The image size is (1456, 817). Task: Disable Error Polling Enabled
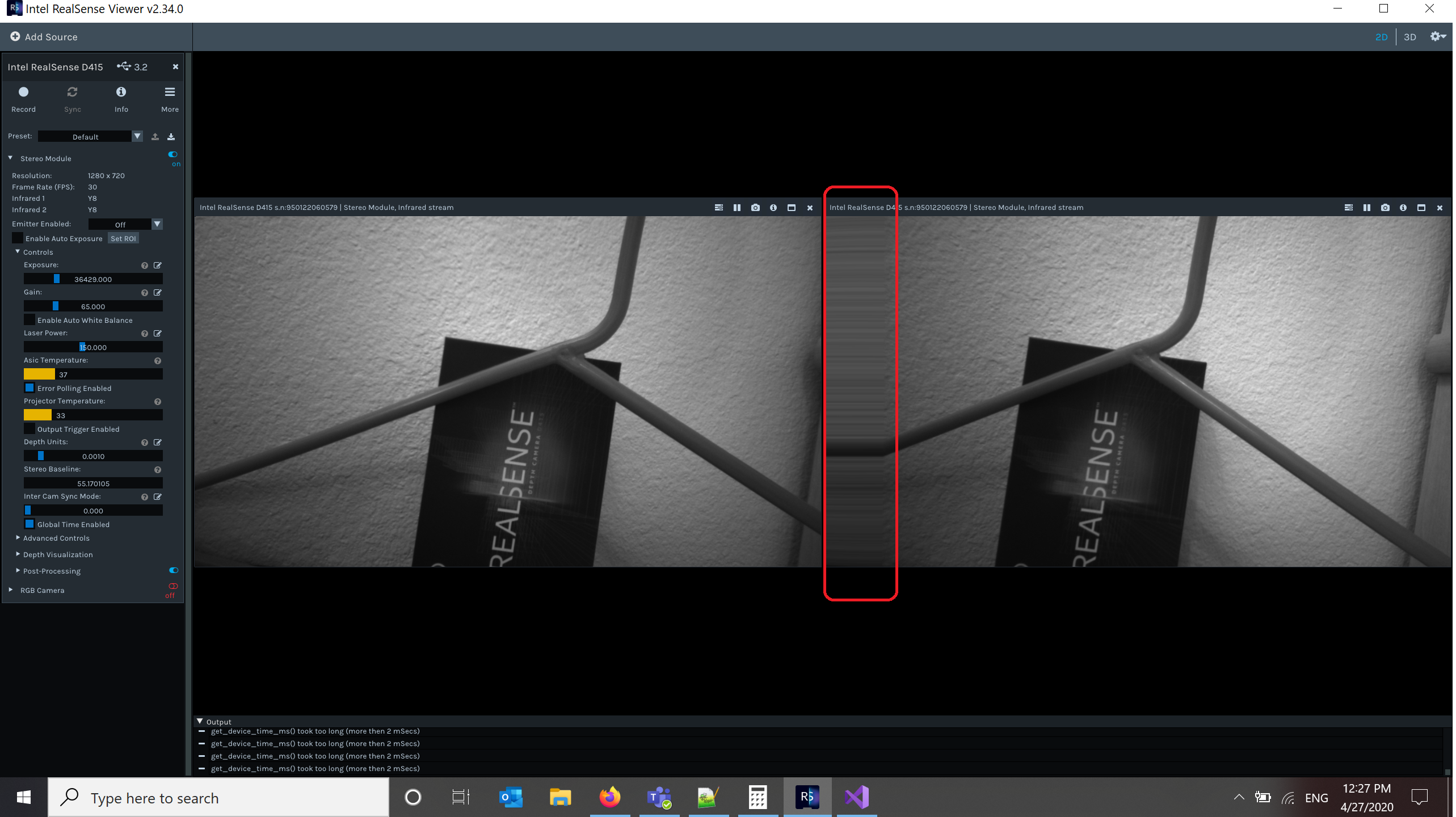30,388
